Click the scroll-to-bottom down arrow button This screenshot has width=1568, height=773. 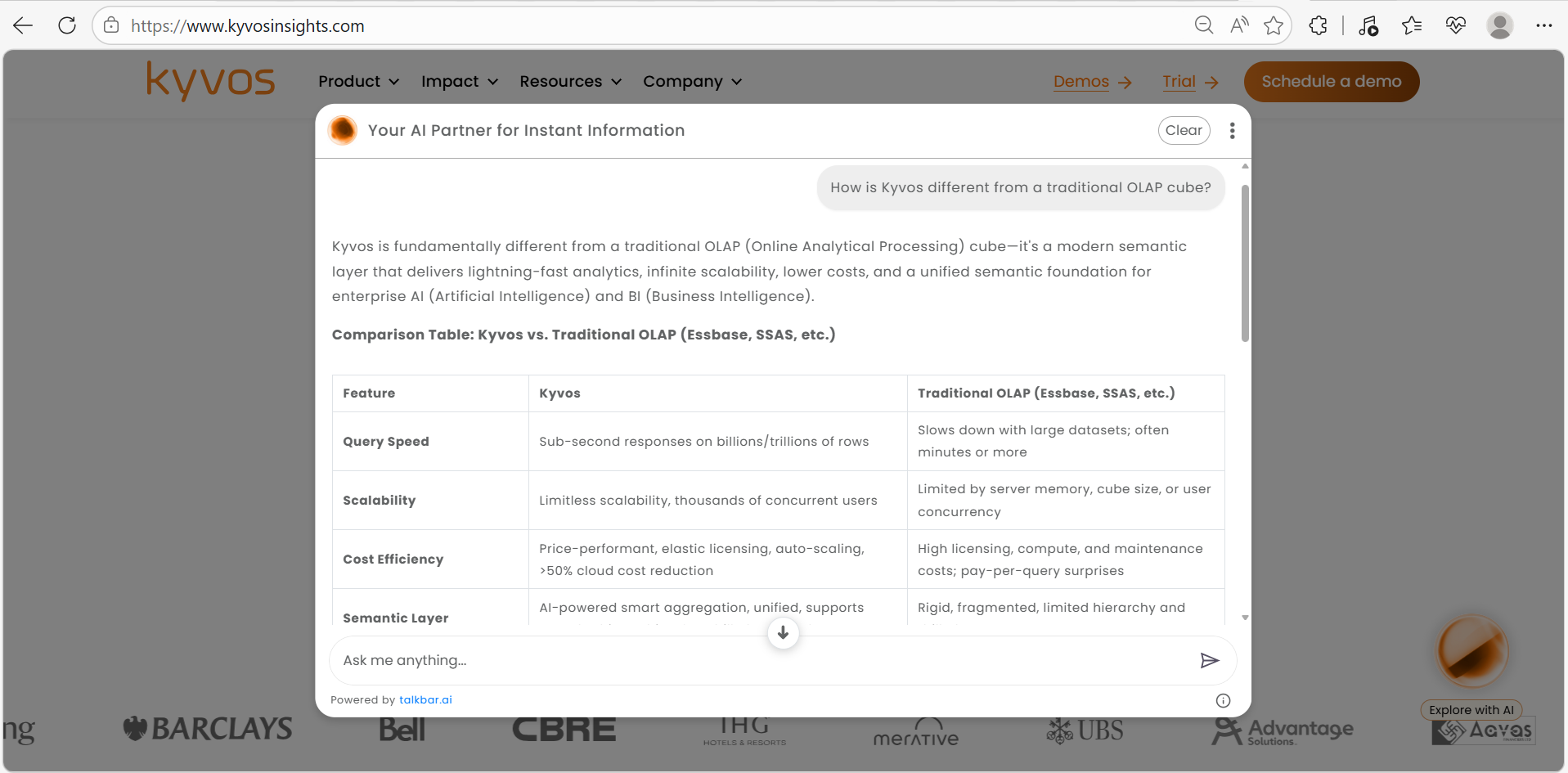783,632
